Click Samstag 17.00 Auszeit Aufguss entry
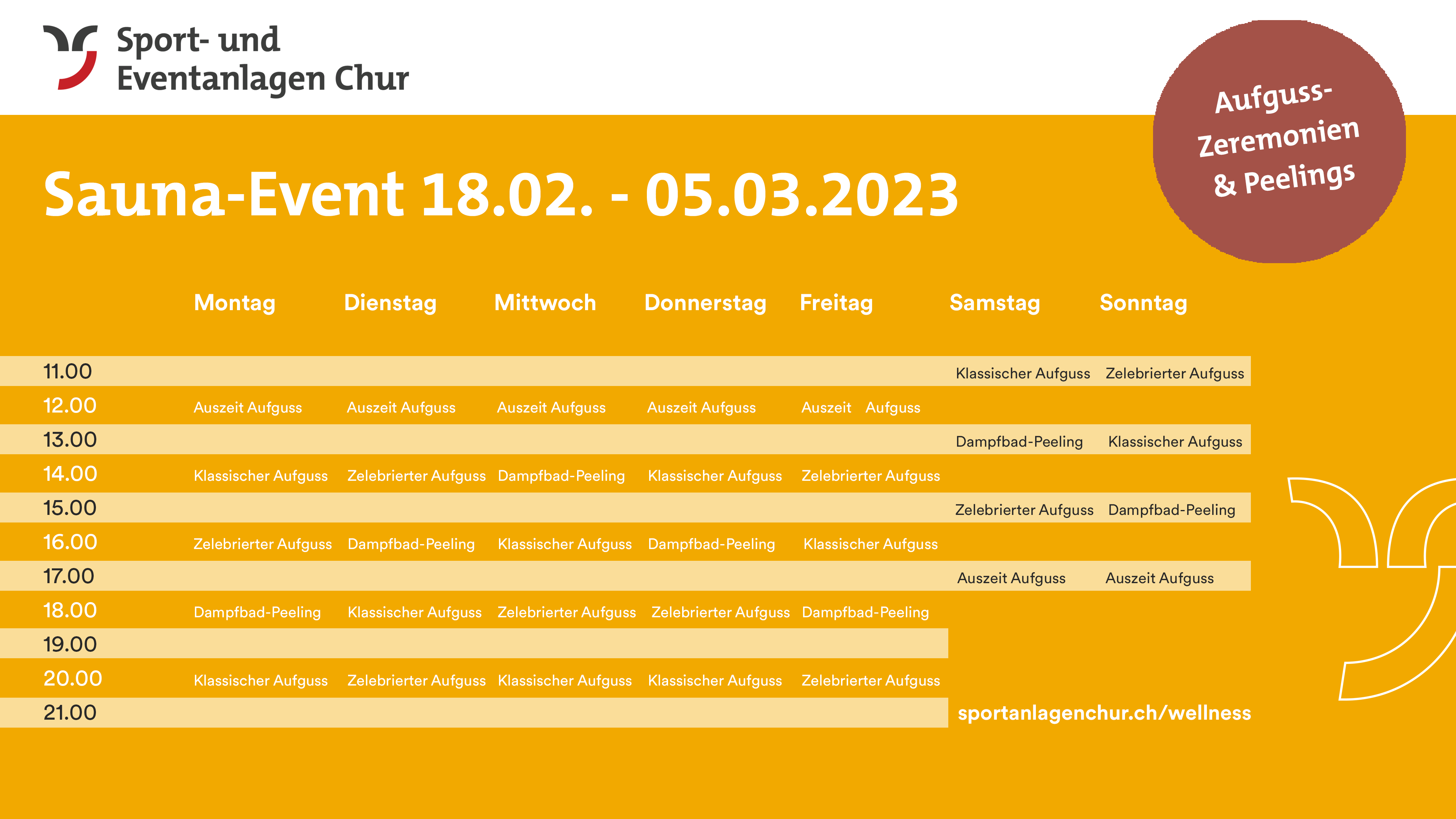Image resolution: width=1456 pixels, height=819 pixels. click(1011, 578)
